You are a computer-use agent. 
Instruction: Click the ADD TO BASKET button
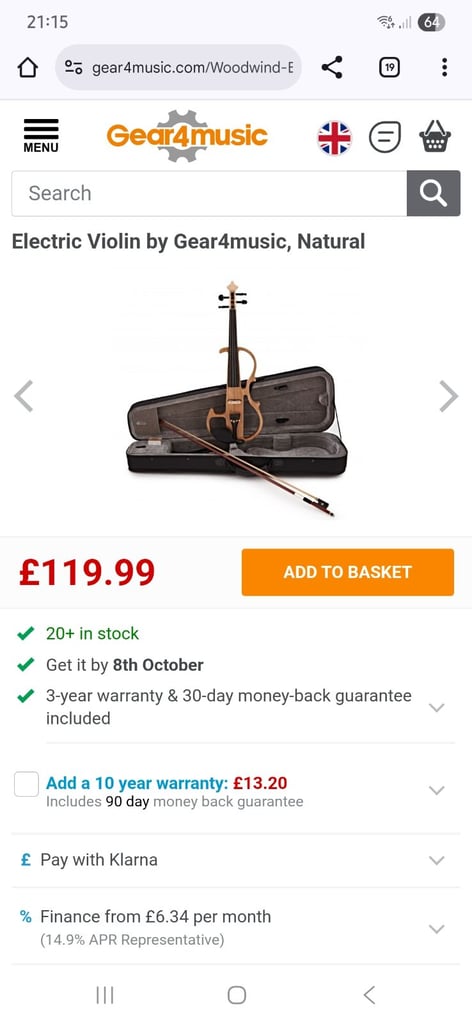347,572
